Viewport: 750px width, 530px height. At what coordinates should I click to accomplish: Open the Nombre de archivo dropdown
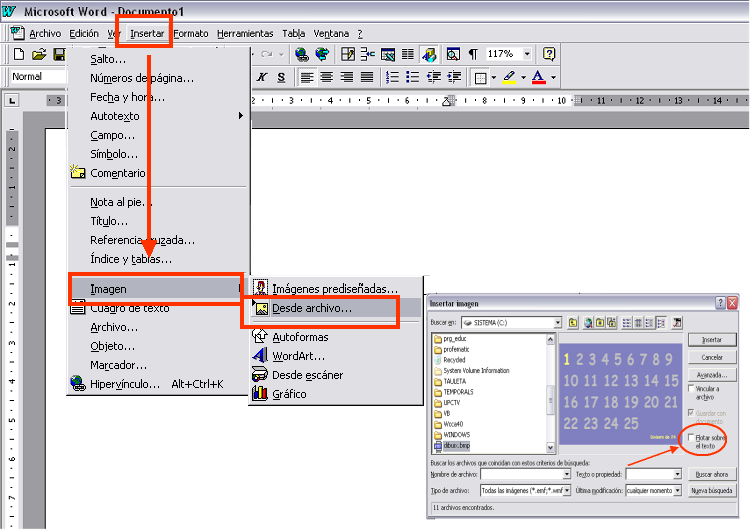567,474
